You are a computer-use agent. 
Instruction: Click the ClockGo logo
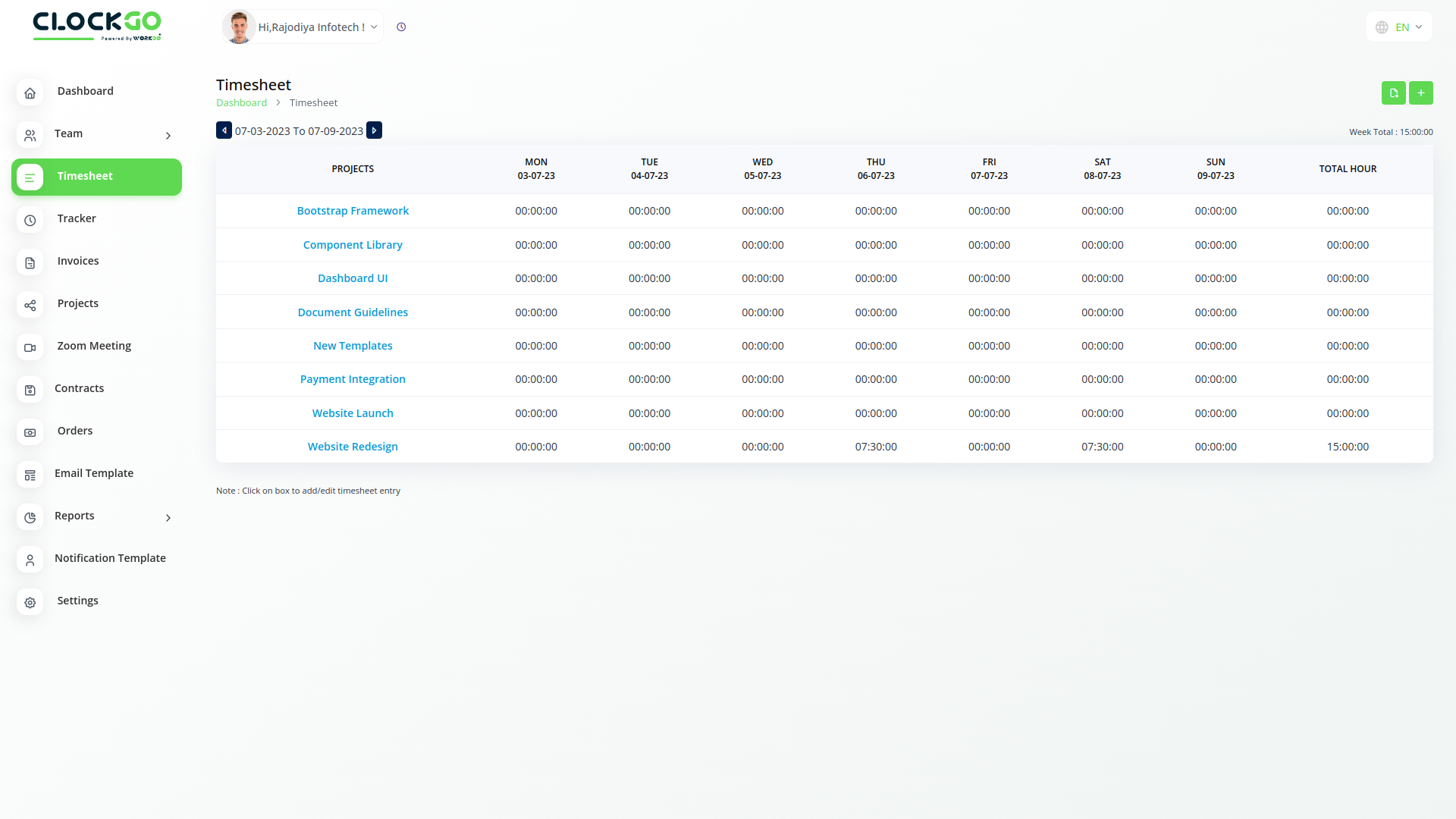[x=96, y=26]
